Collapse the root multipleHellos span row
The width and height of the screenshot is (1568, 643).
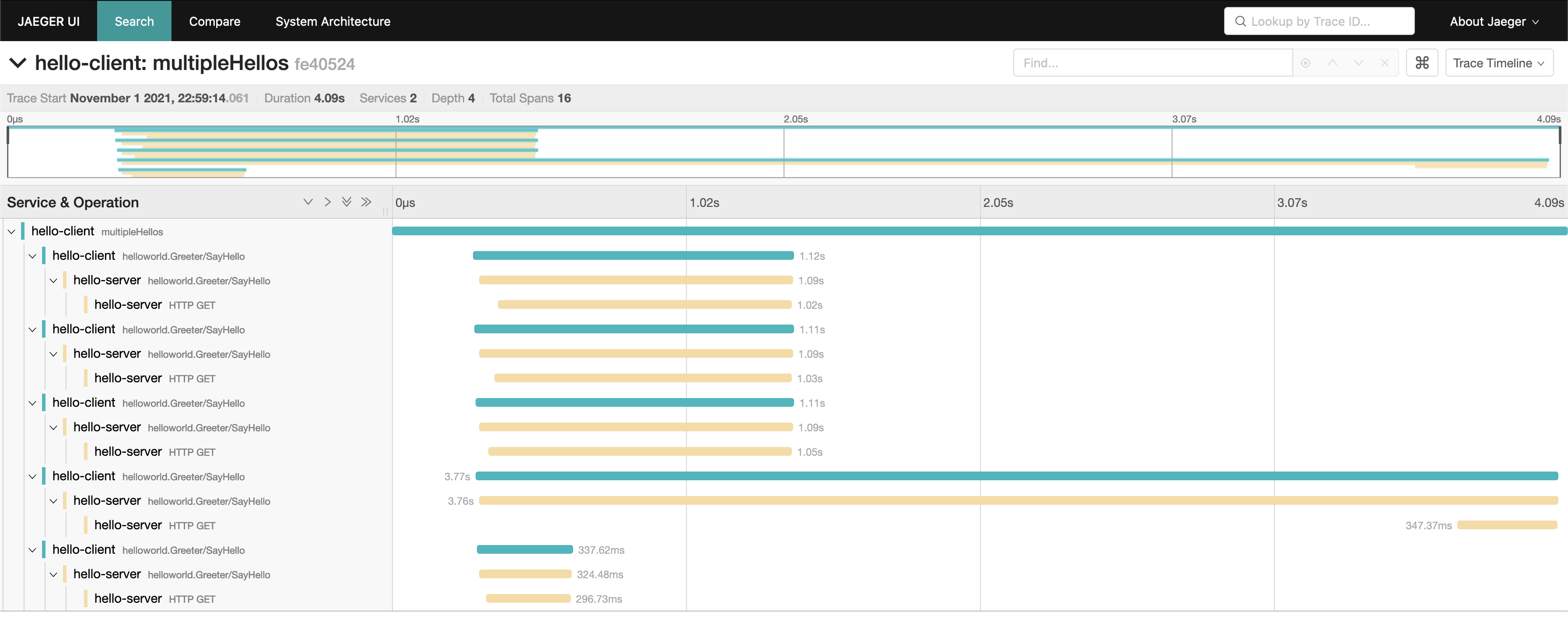click(x=11, y=232)
